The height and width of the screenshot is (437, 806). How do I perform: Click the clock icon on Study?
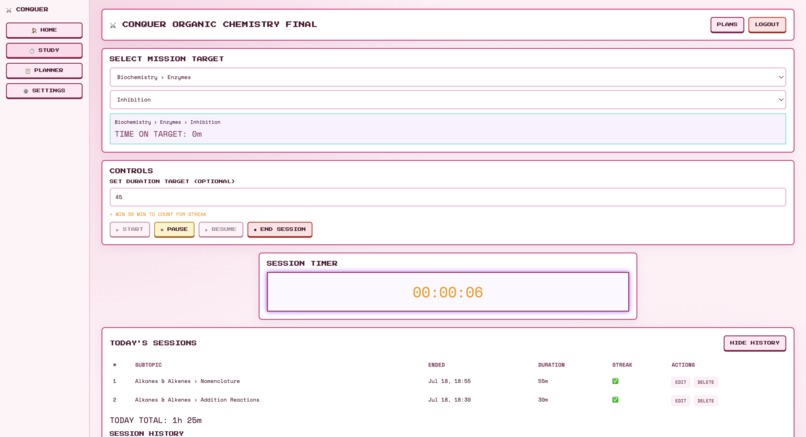(32, 50)
